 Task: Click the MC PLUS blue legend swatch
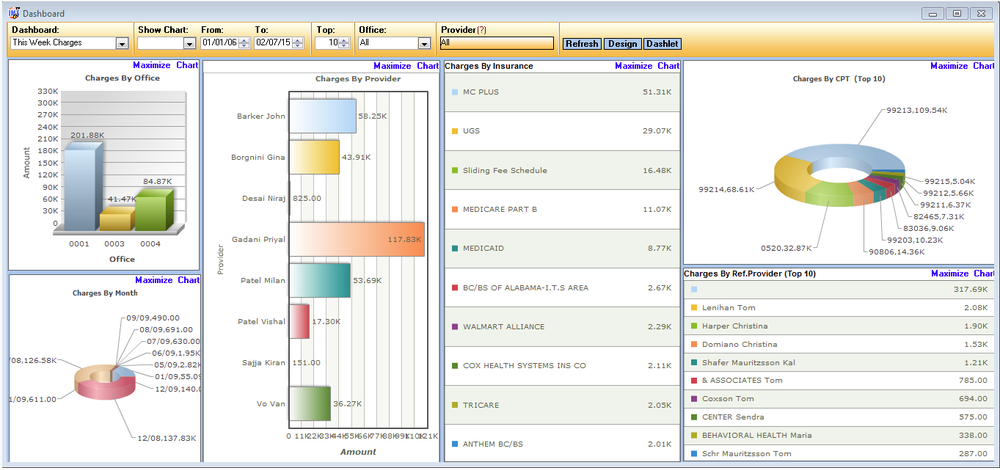[x=454, y=92]
